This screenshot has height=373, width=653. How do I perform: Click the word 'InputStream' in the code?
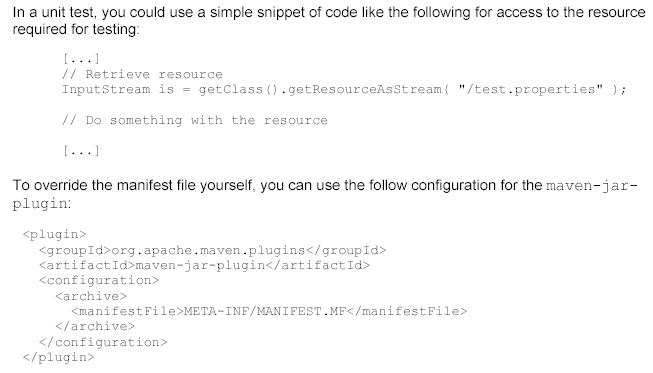[106, 90]
